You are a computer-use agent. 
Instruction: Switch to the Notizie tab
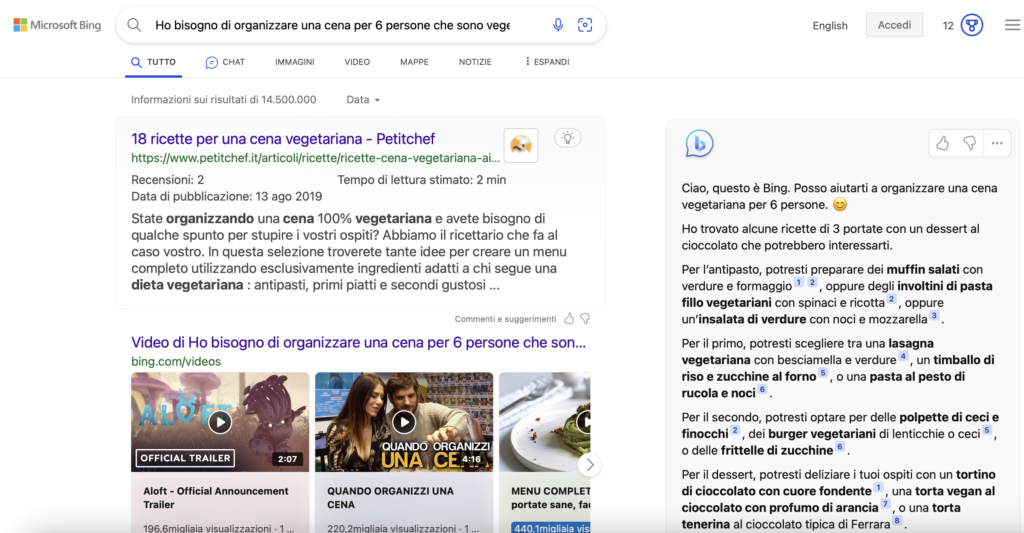(x=475, y=62)
